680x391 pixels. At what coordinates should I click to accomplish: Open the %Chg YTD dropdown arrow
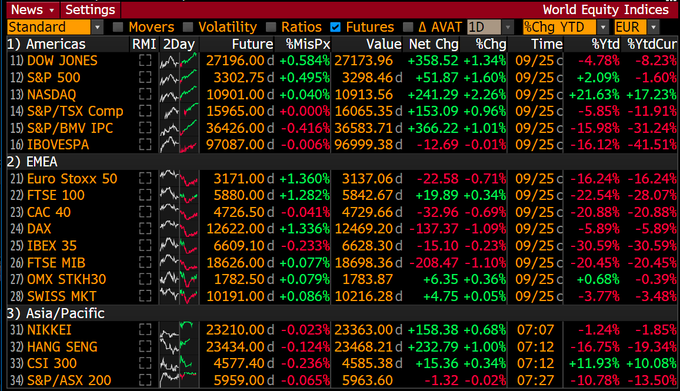pyautogui.click(x=603, y=27)
